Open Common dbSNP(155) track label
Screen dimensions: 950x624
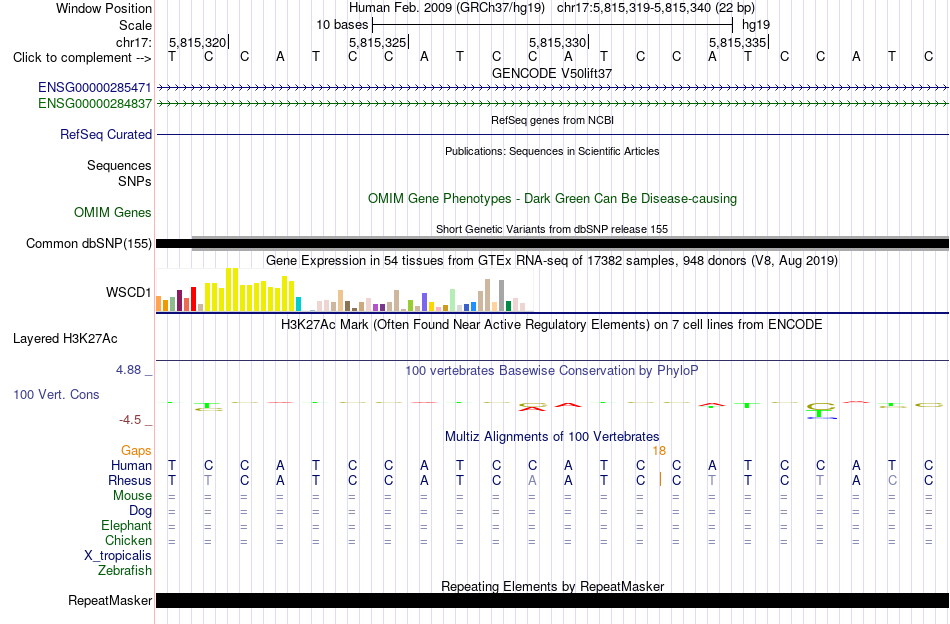coord(88,244)
